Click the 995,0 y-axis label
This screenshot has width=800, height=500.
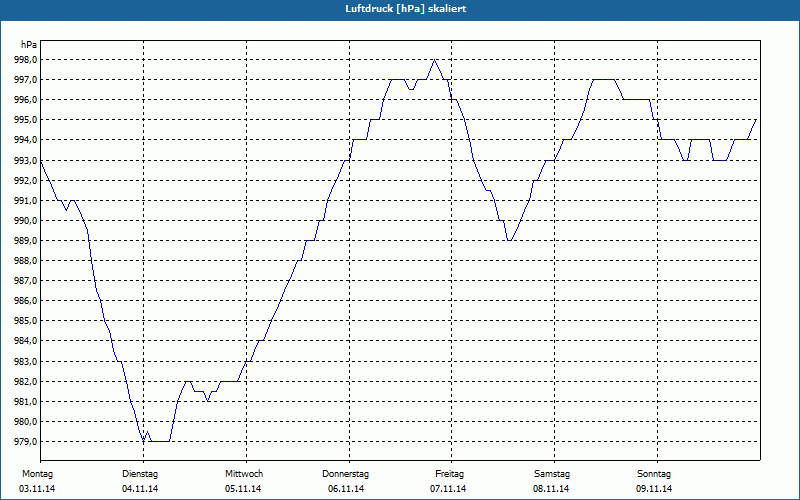click(26, 120)
